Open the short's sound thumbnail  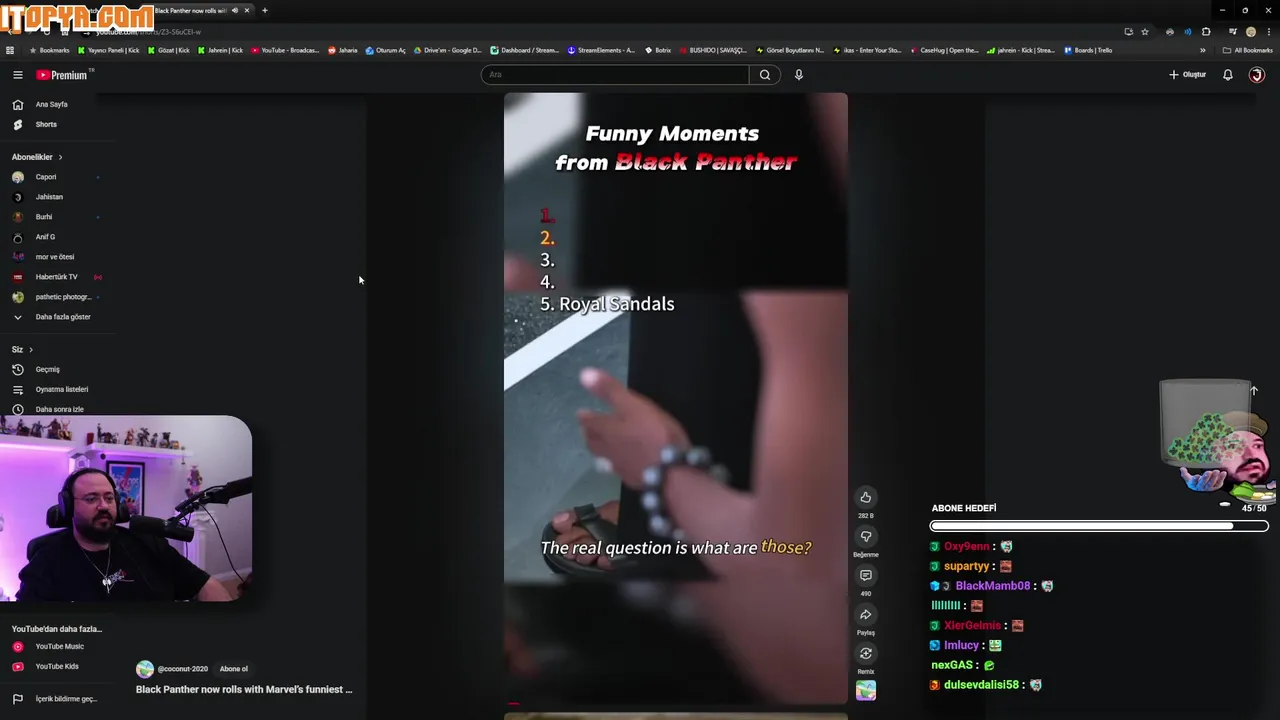(866, 690)
